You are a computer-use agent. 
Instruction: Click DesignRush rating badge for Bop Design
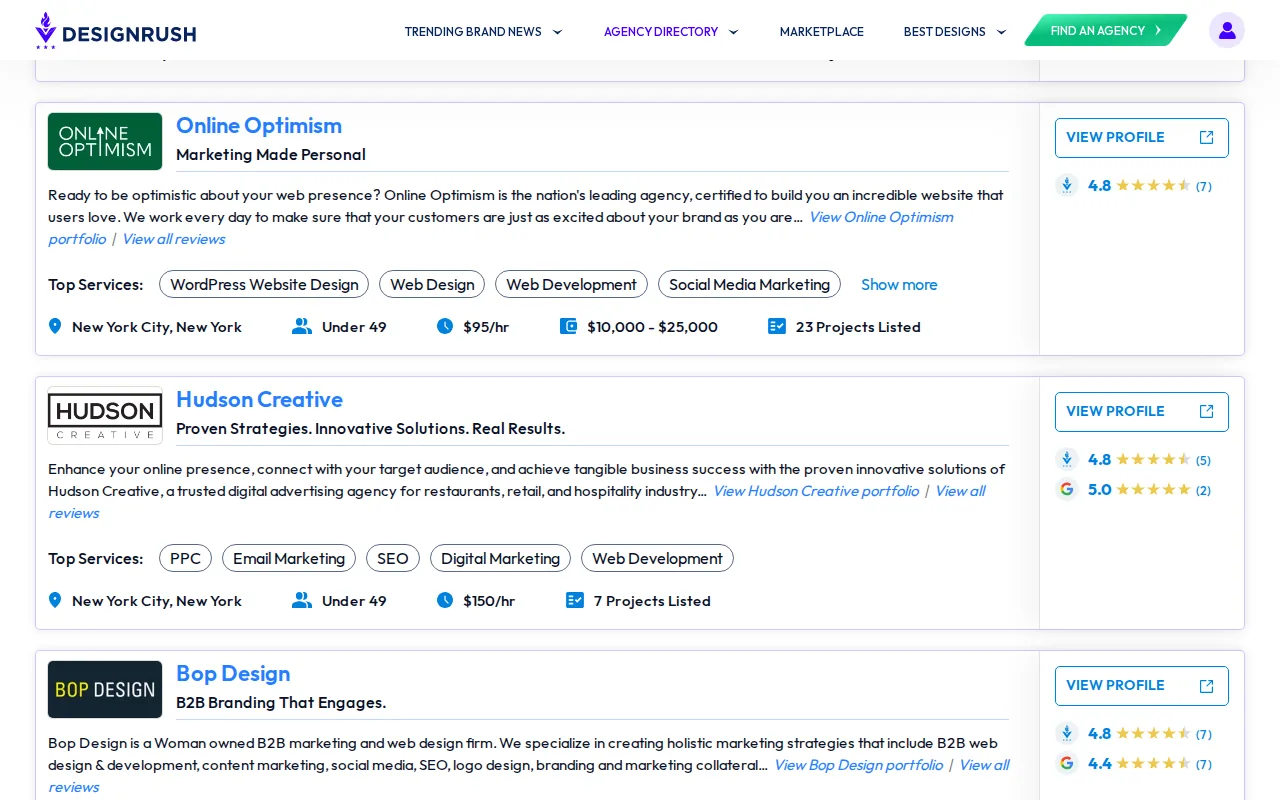point(1067,733)
